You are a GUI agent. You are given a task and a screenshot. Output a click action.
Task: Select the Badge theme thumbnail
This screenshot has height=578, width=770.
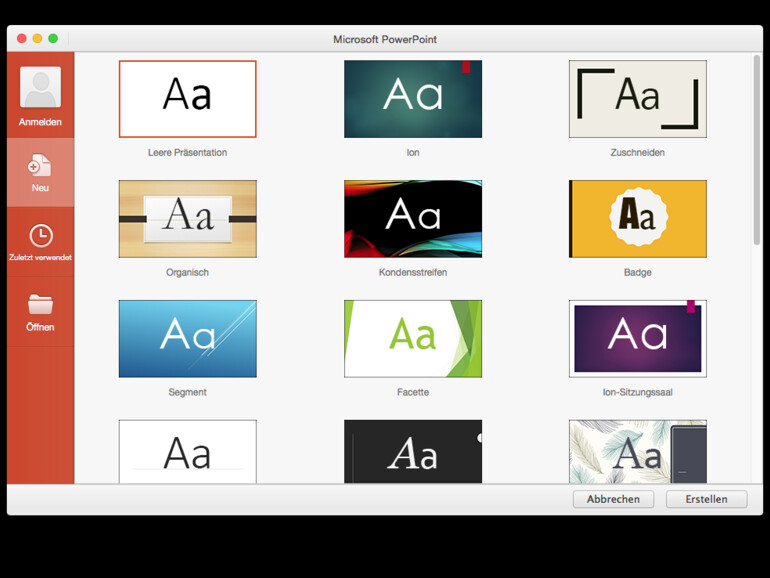click(638, 219)
